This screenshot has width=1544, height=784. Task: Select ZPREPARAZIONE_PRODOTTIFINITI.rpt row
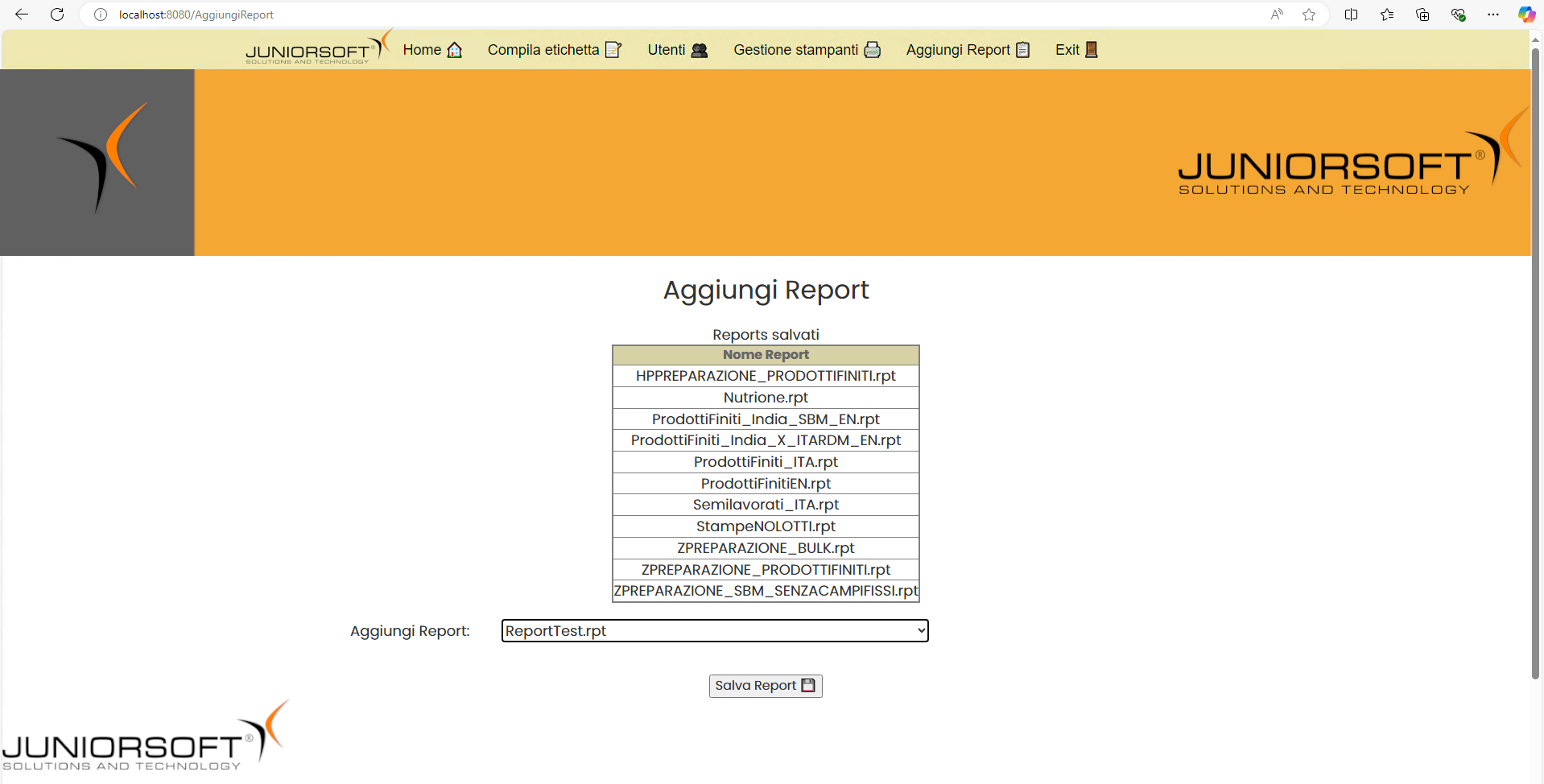(x=766, y=570)
